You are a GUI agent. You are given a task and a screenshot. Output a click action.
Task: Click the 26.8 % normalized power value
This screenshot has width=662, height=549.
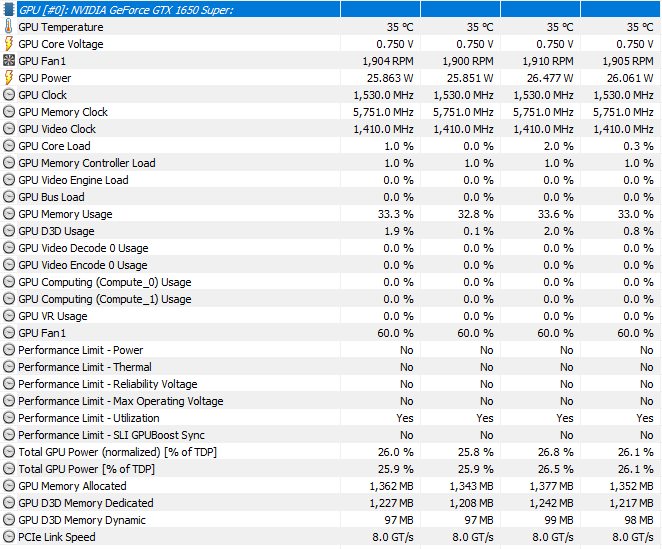555,452
